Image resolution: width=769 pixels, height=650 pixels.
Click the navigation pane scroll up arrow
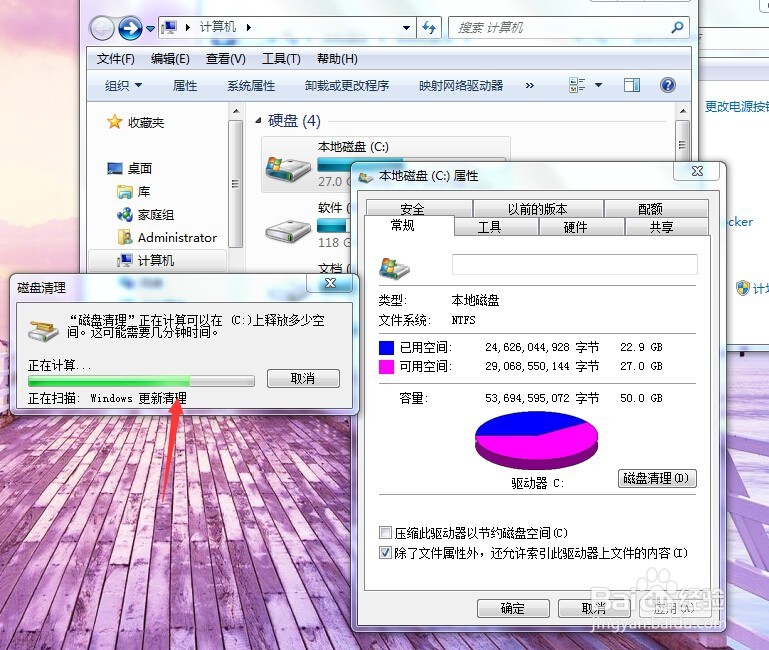[236, 111]
